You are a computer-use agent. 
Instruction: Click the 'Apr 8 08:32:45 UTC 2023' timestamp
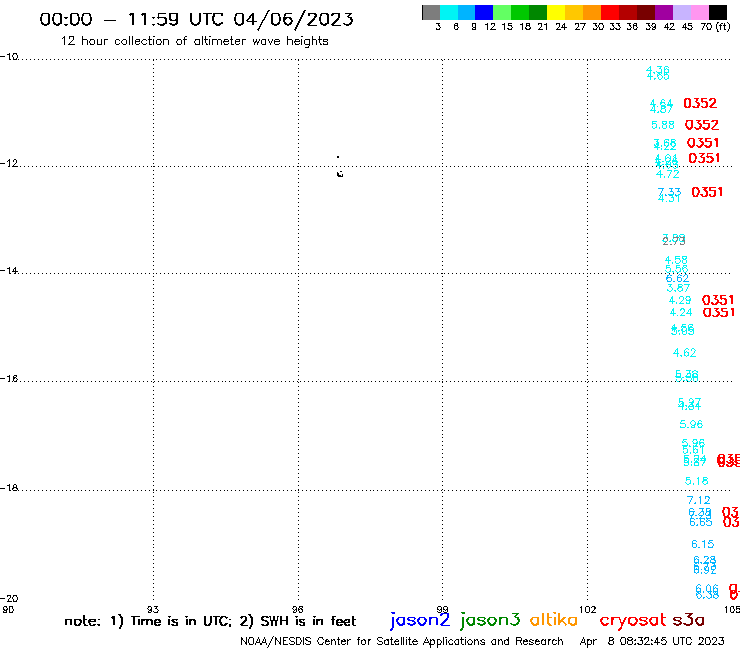pyautogui.click(x=652, y=642)
